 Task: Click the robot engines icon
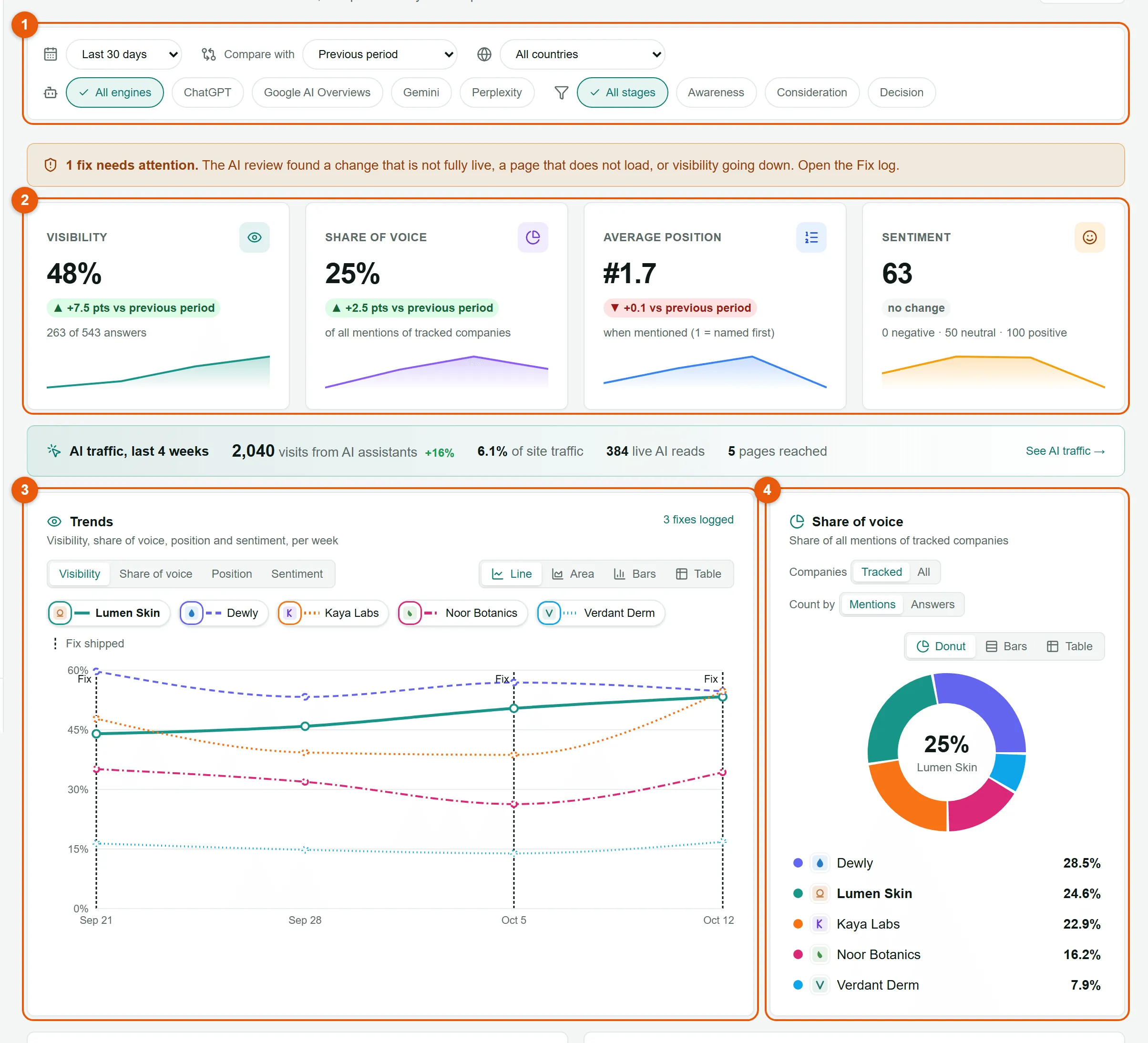click(x=51, y=92)
